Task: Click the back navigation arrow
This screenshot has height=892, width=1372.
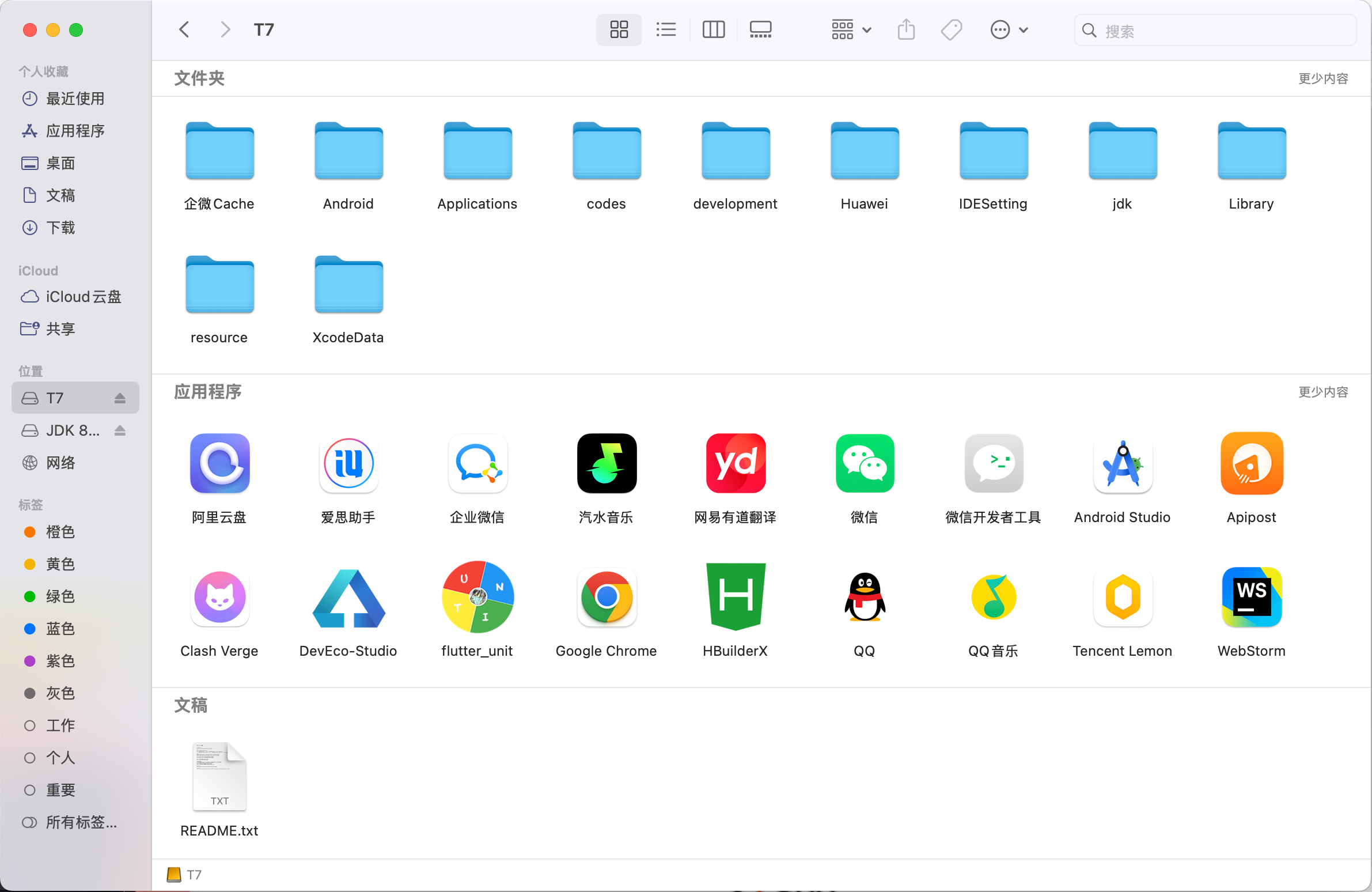Action: (184, 29)
